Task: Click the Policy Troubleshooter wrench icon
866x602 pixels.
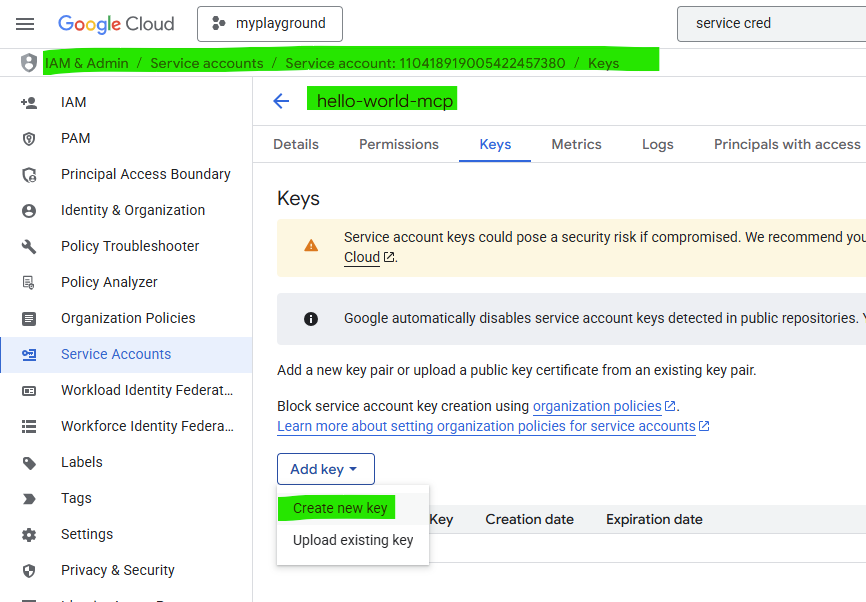Action: [29, 246]
